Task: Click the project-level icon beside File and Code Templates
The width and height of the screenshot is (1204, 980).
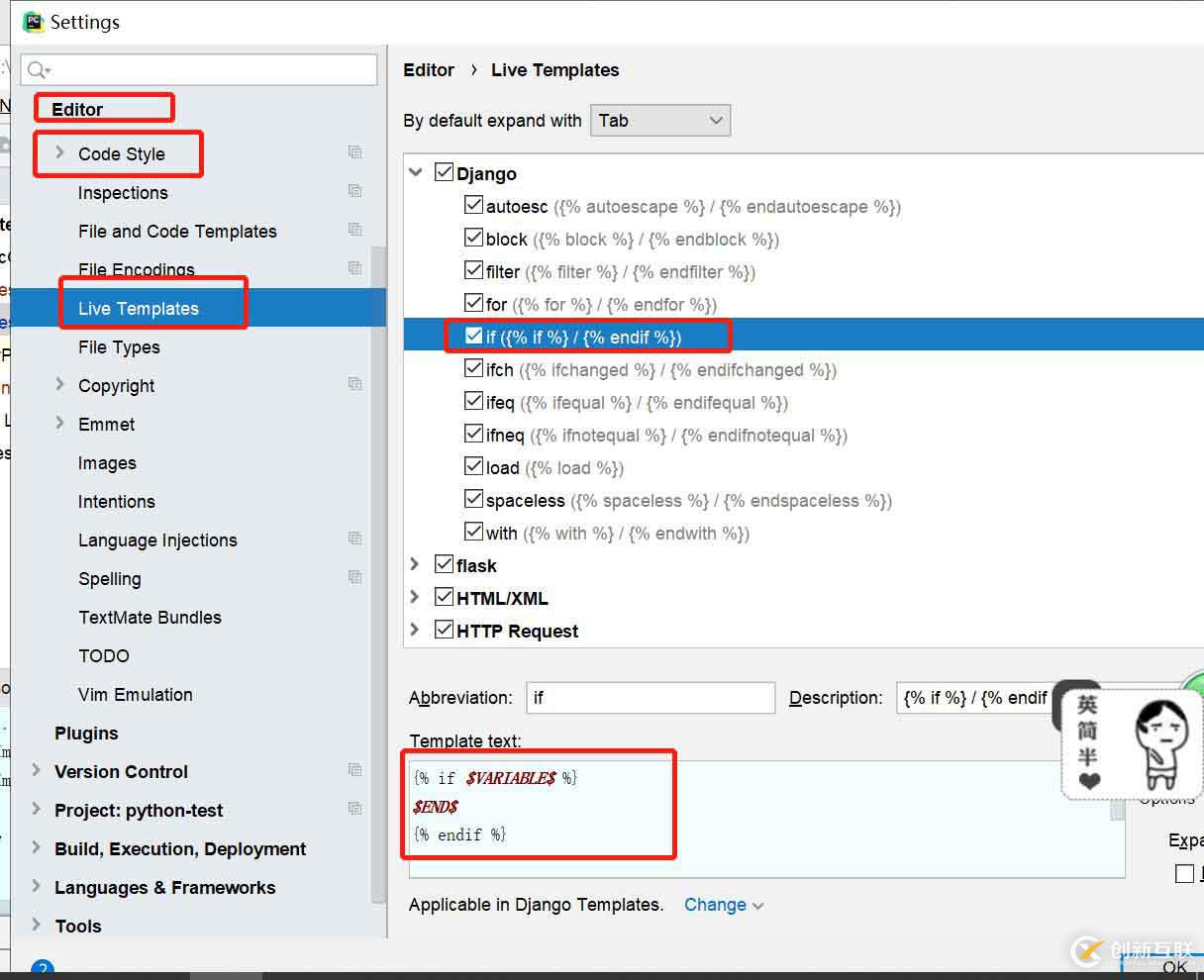Action: coord(354,230)
